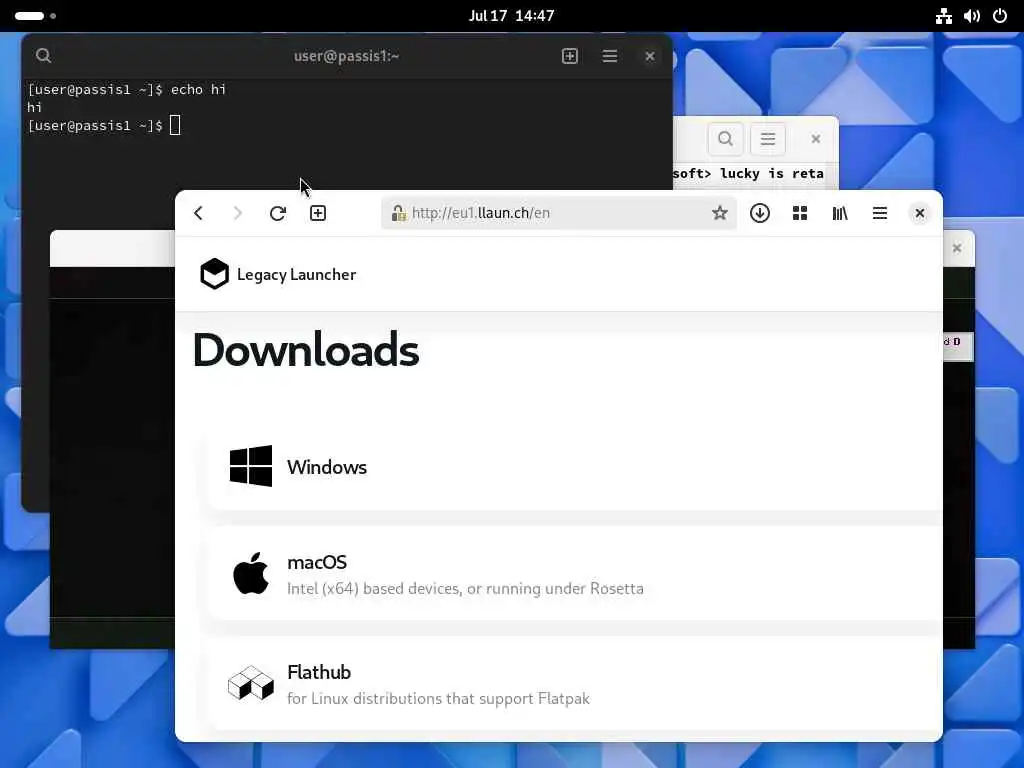Reload the Legacy Launcher page
Image resolution: width=1024 pixels, height=768 pixels.
tap(278, 213)
